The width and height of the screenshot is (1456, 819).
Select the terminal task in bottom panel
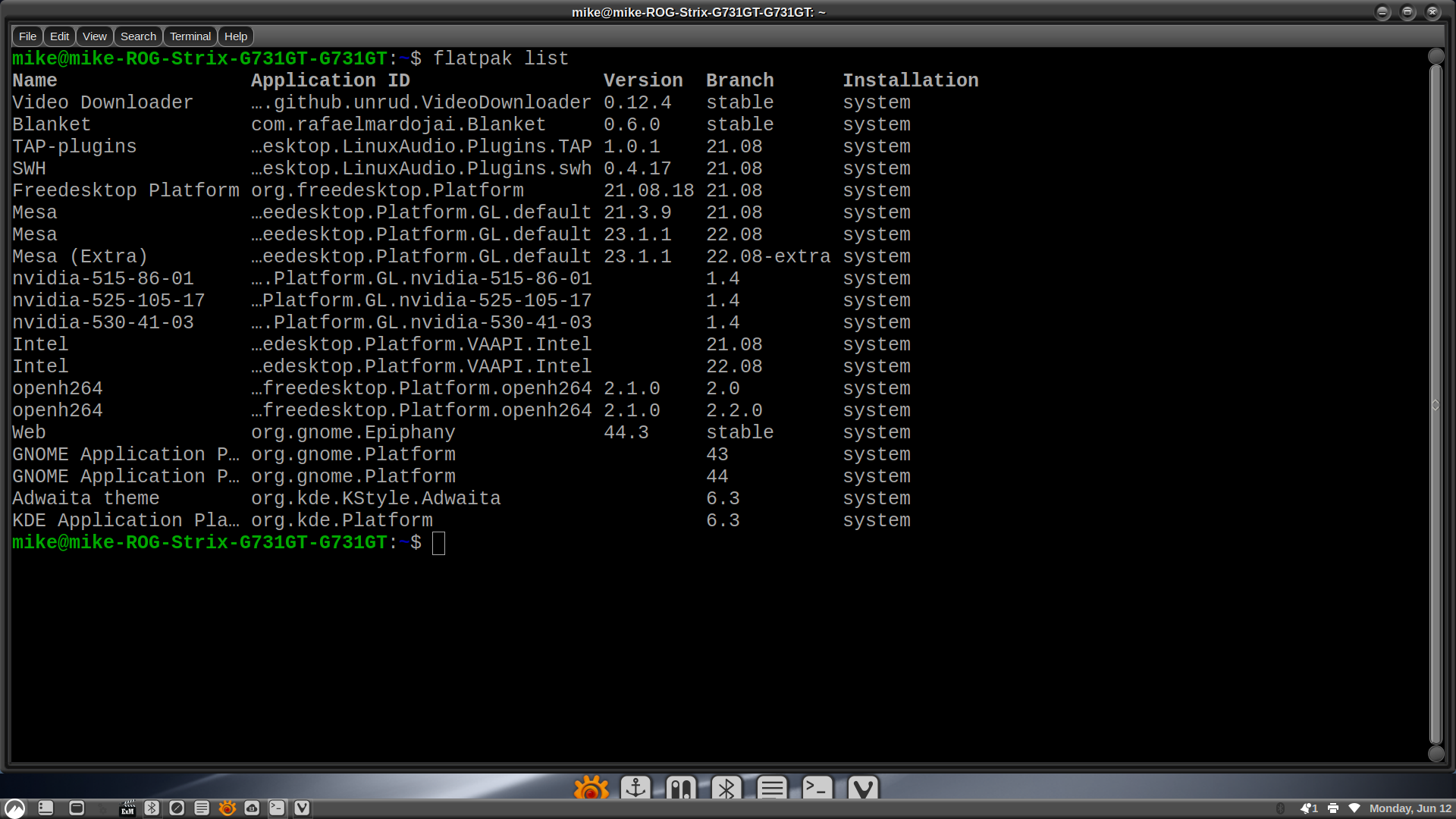(x=277, y=808)
